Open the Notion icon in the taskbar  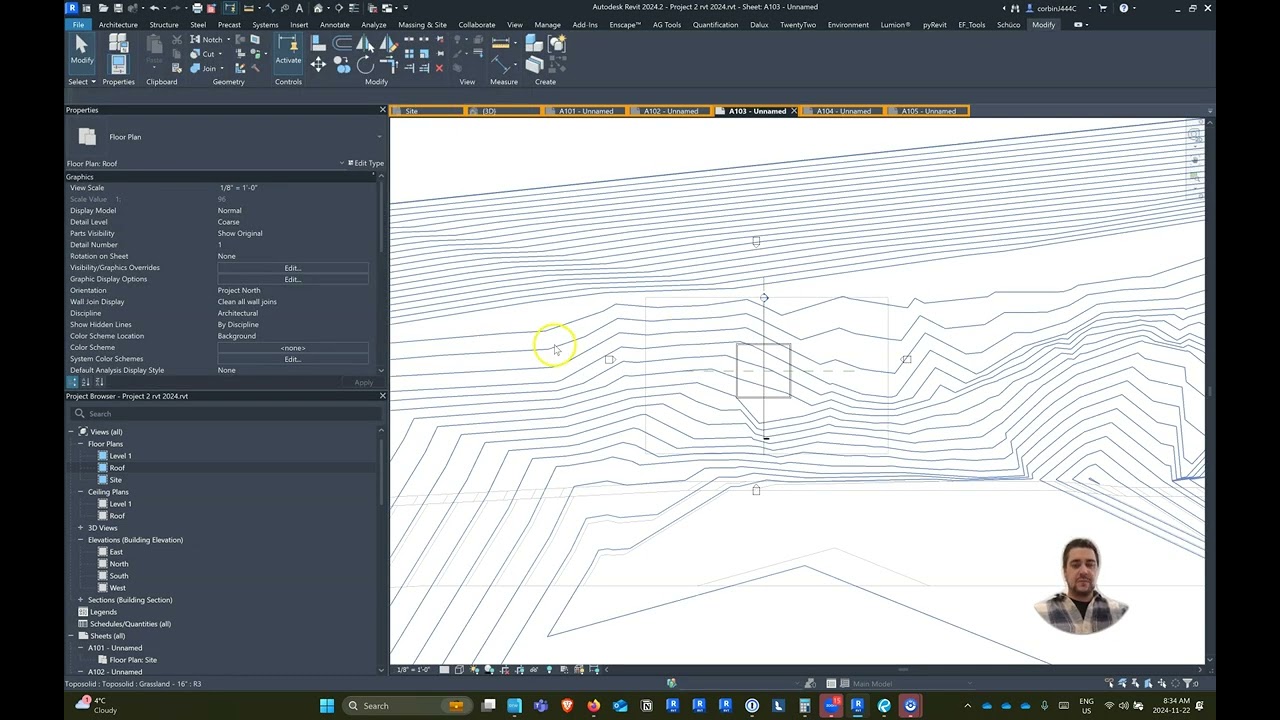[x=646, y=706]
